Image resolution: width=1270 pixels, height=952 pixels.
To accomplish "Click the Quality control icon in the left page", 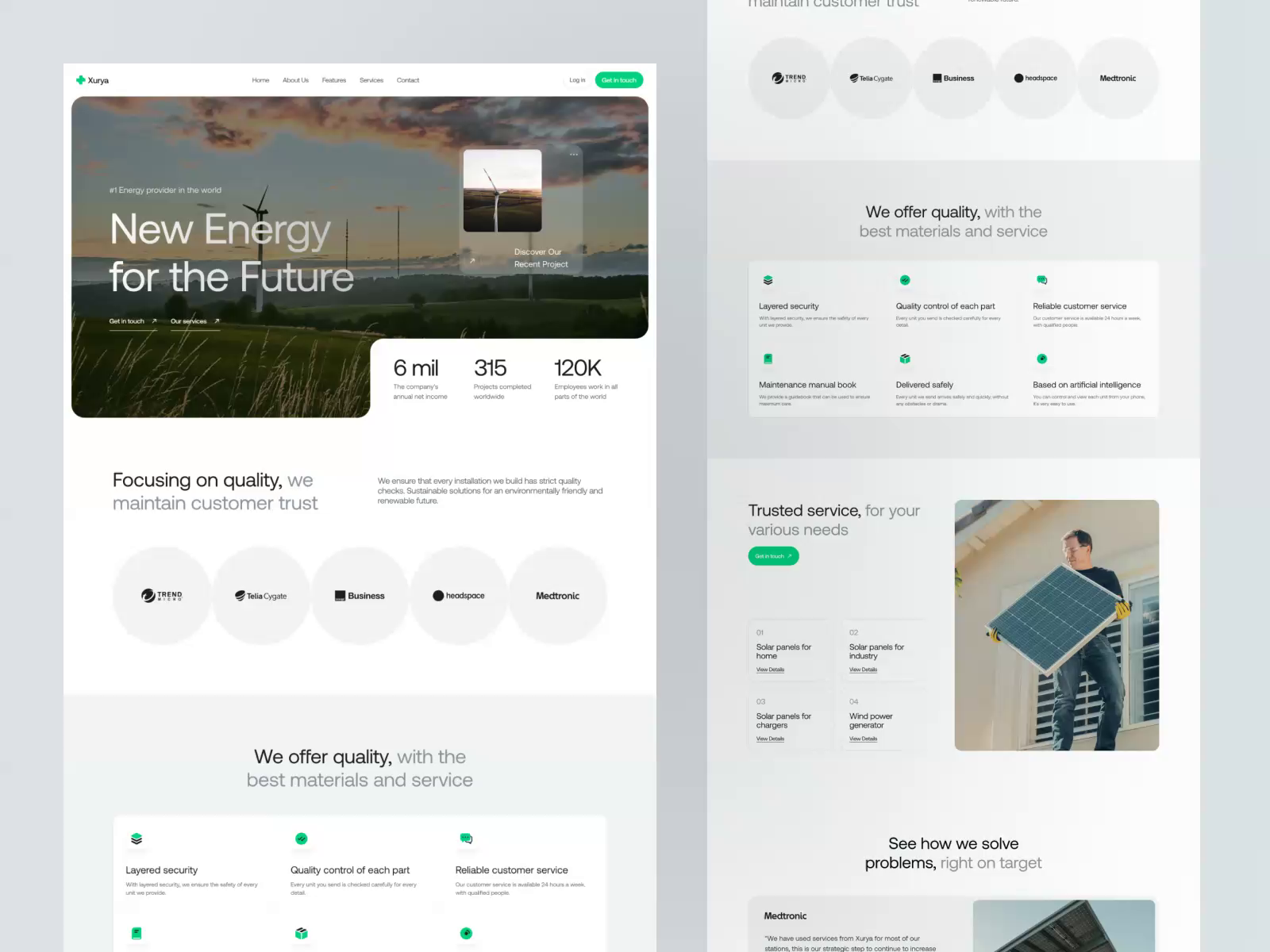I will (x=302, y=839).
